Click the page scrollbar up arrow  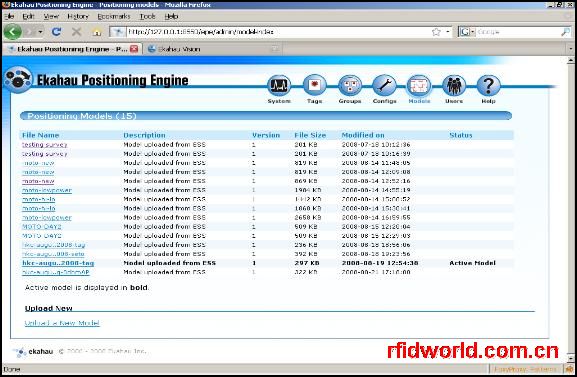(x=571, y=60)
